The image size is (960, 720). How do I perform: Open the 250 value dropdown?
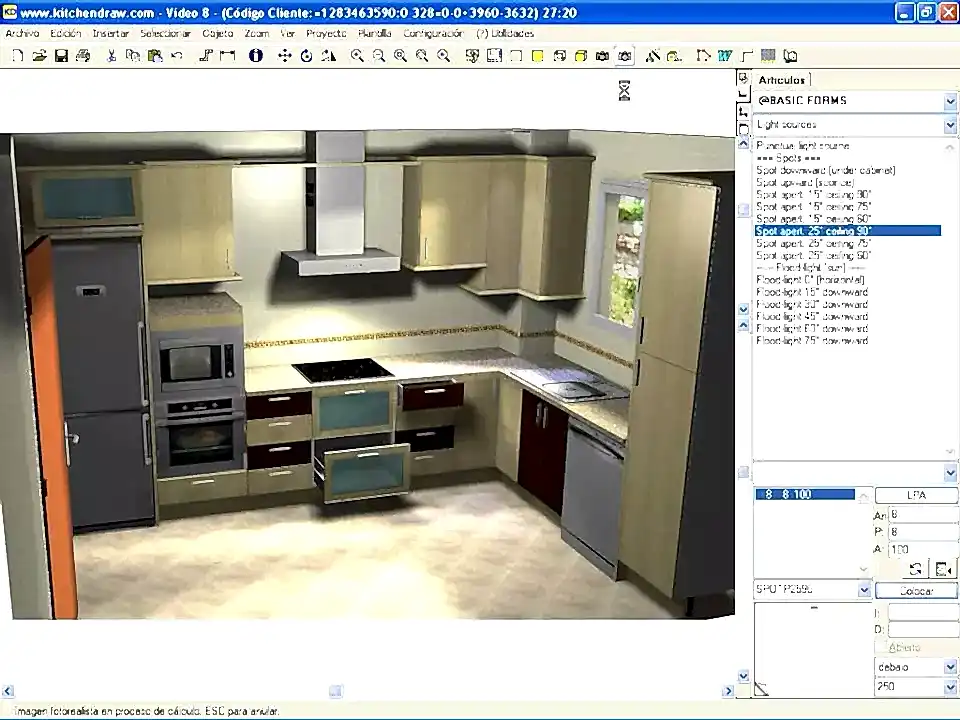click(950, 687)
